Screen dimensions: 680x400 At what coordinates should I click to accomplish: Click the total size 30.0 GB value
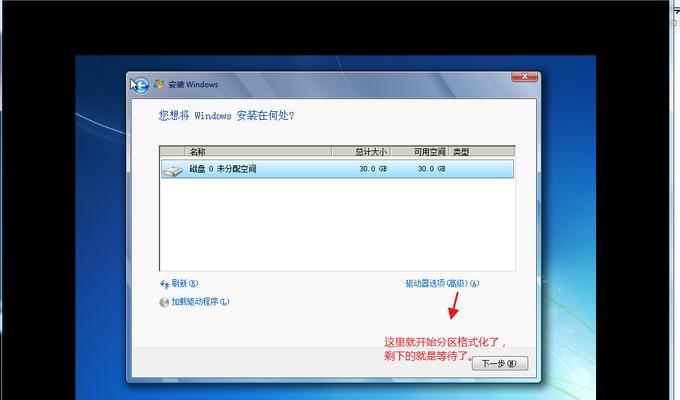tap(373, 169)
